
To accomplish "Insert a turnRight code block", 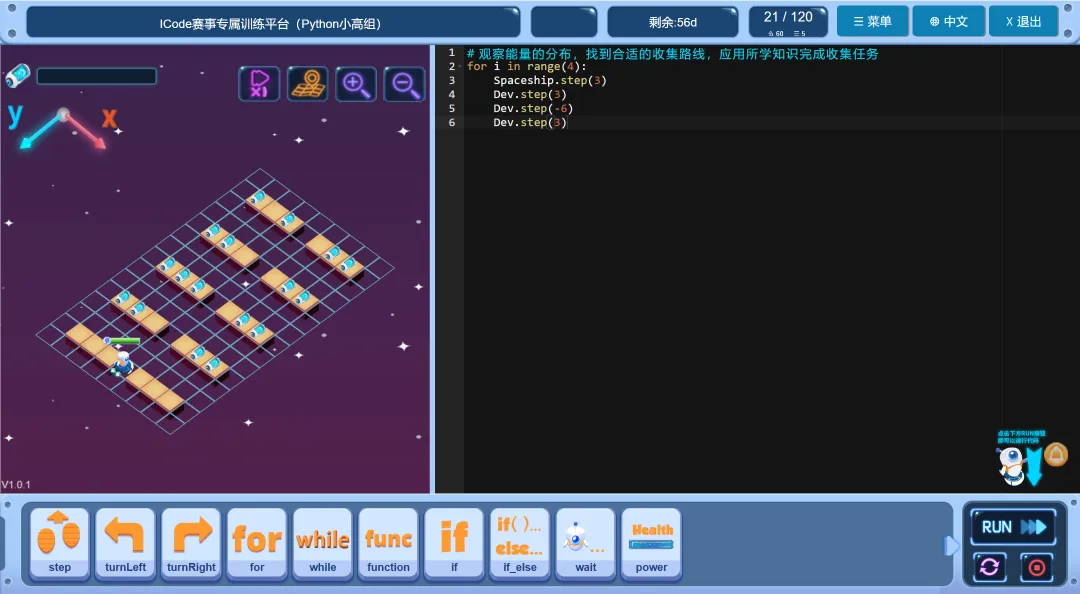I will coord(191,544).
